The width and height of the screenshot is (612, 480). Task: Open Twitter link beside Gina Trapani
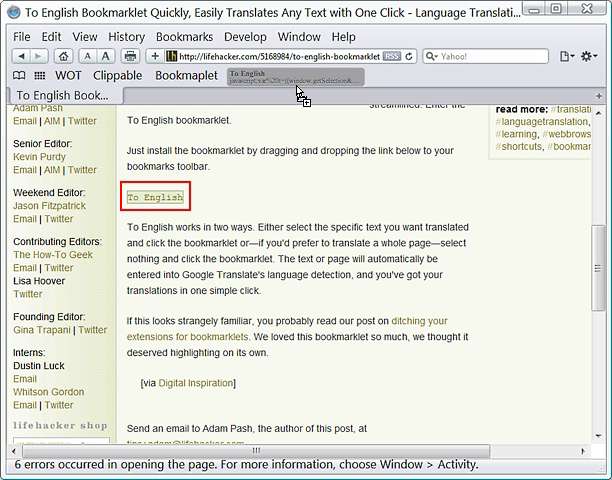click(x=93, y=330)
